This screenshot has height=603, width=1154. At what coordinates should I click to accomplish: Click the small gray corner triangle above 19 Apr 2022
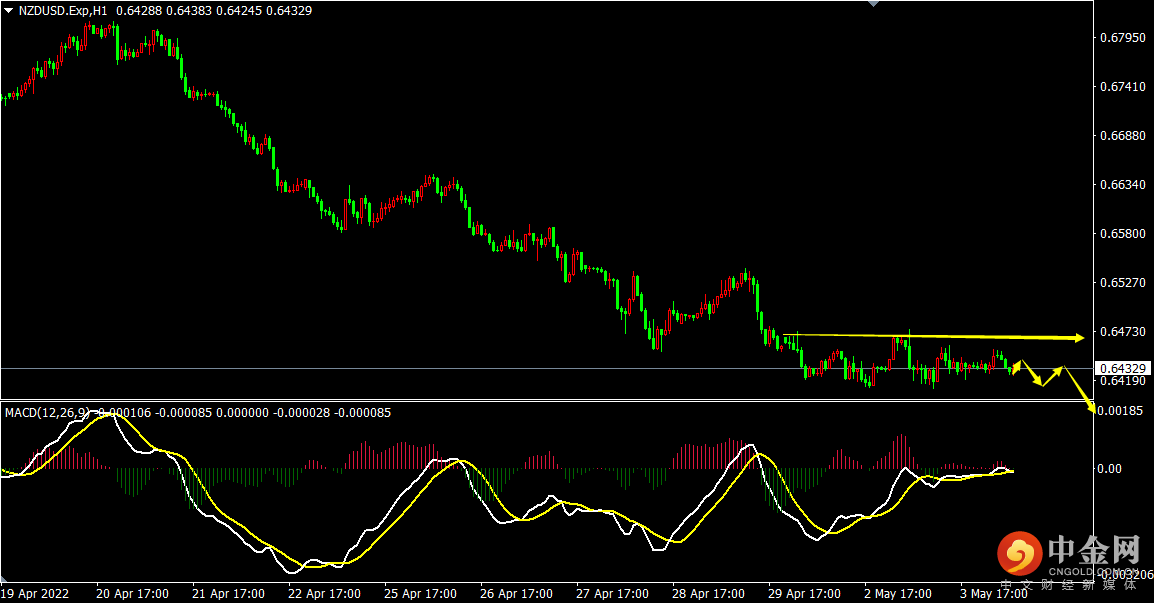point(4,581)
